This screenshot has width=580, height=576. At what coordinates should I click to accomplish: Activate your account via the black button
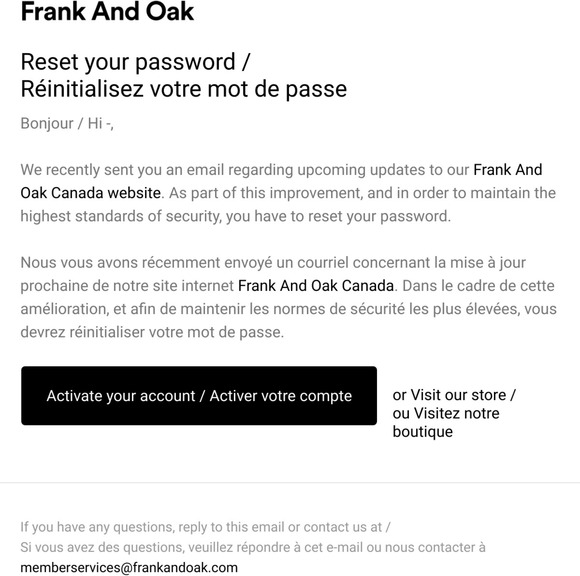click(x=199, y=395)
